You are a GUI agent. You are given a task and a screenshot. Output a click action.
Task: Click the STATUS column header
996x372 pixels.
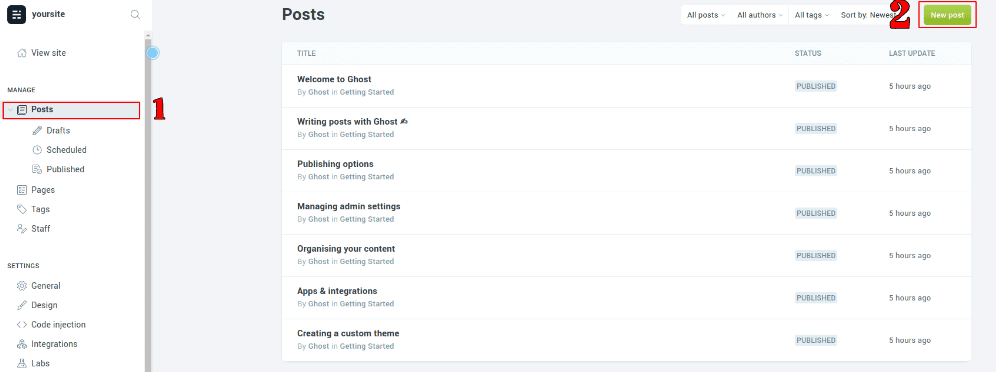[x=808, y=53]
